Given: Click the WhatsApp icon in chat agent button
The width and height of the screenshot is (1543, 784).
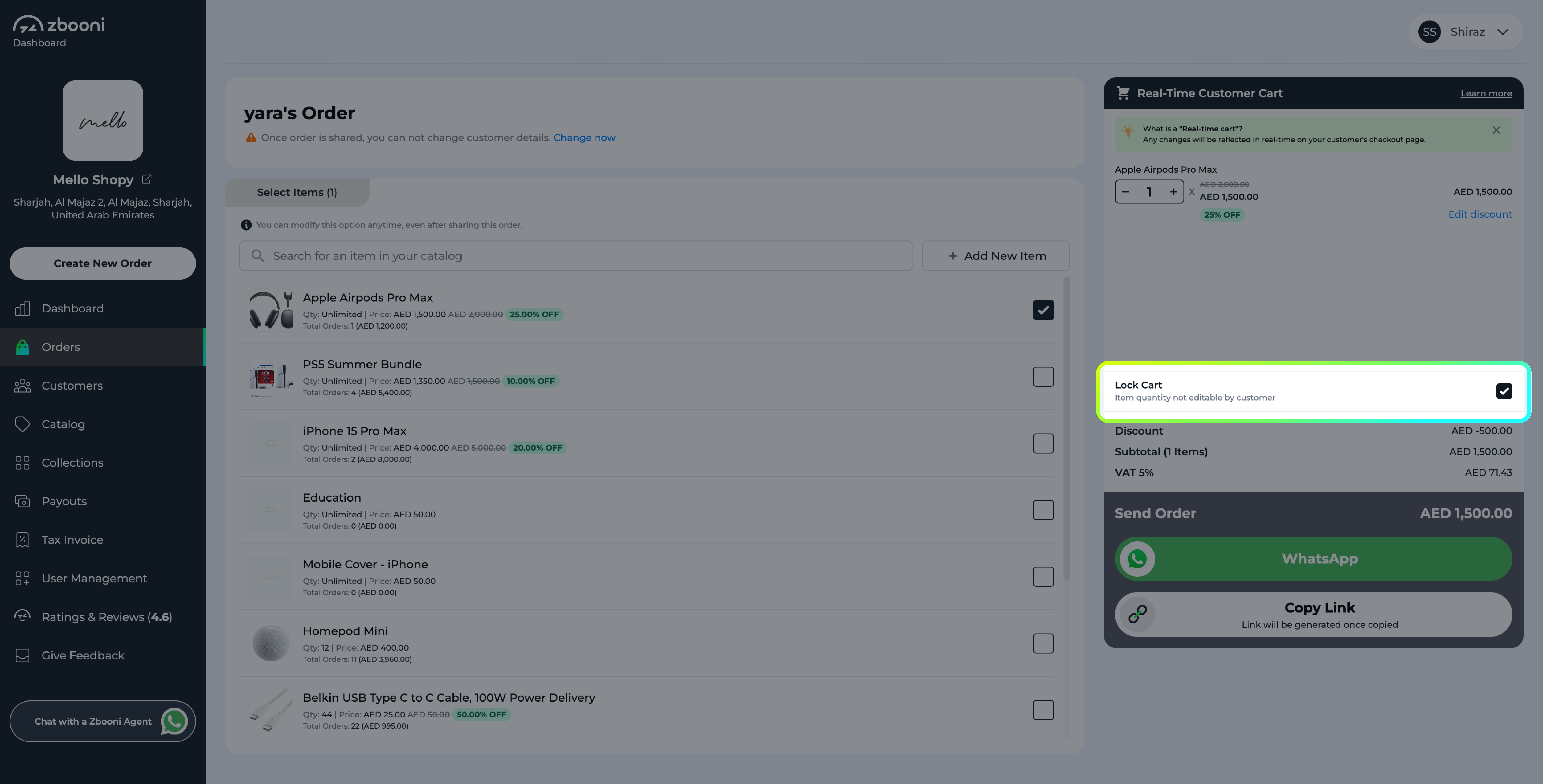Looking at the screenshot, I should 174,721.
